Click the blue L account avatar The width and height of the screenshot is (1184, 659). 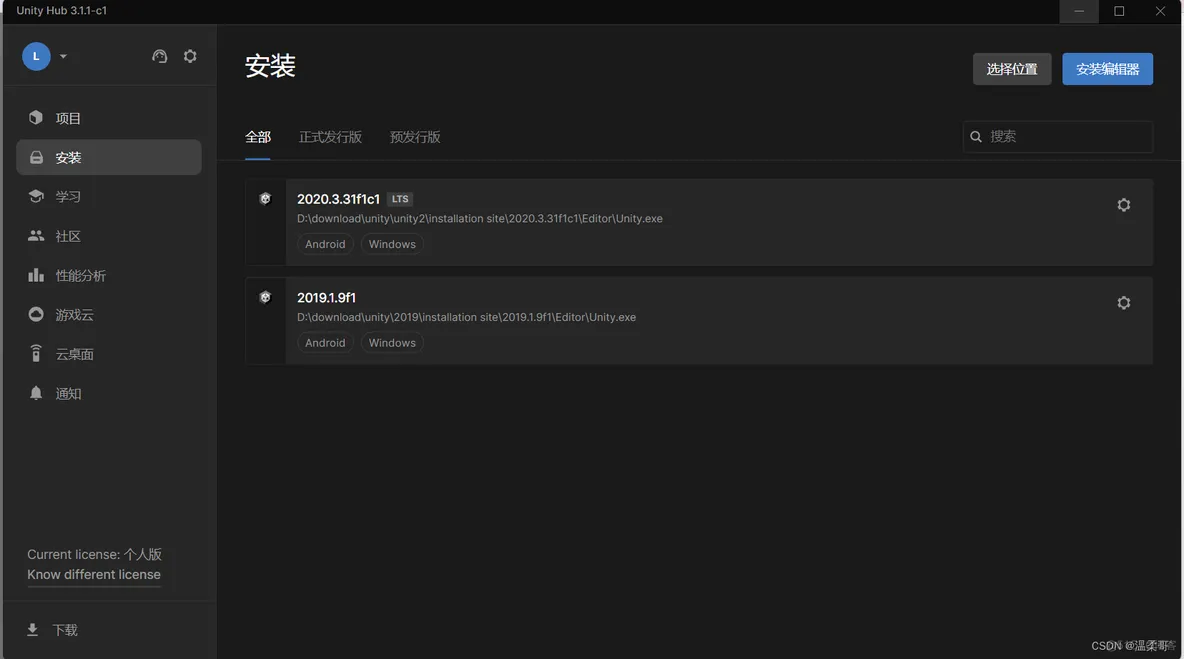coord(36,57)
